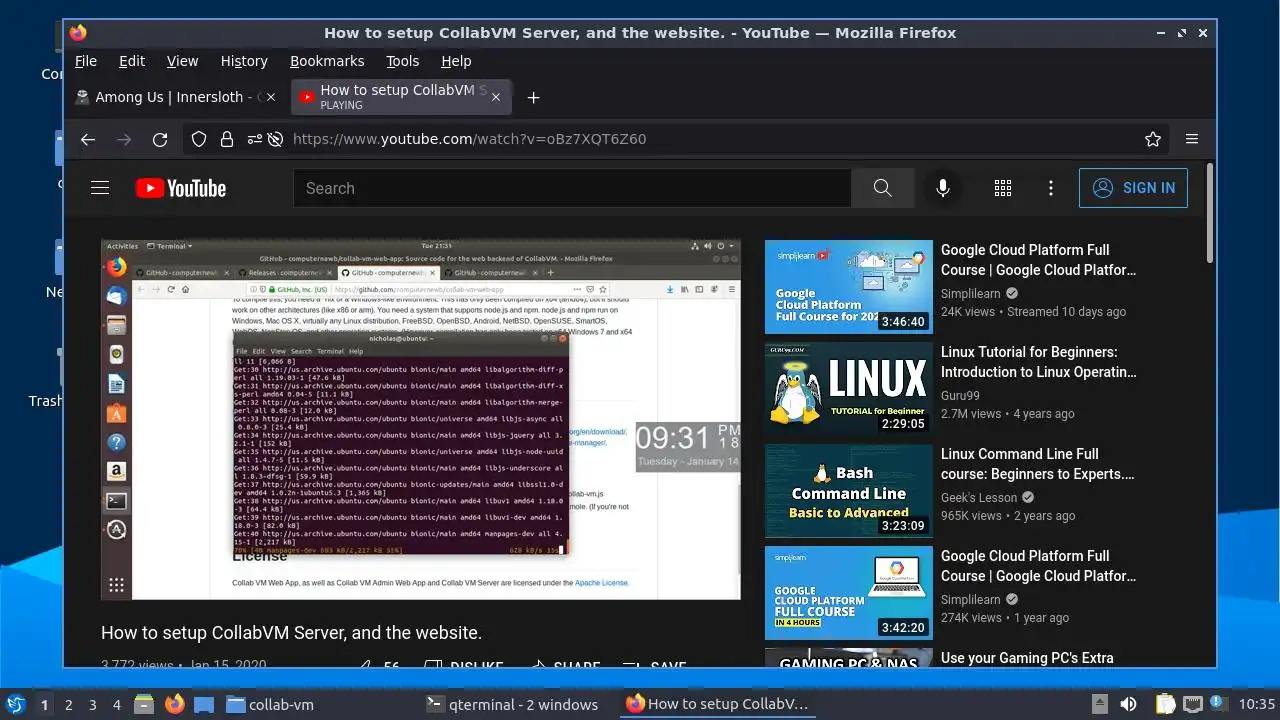The image size is (1280, 720).
Task: Open the Help menu
Action: click(456, 61)
